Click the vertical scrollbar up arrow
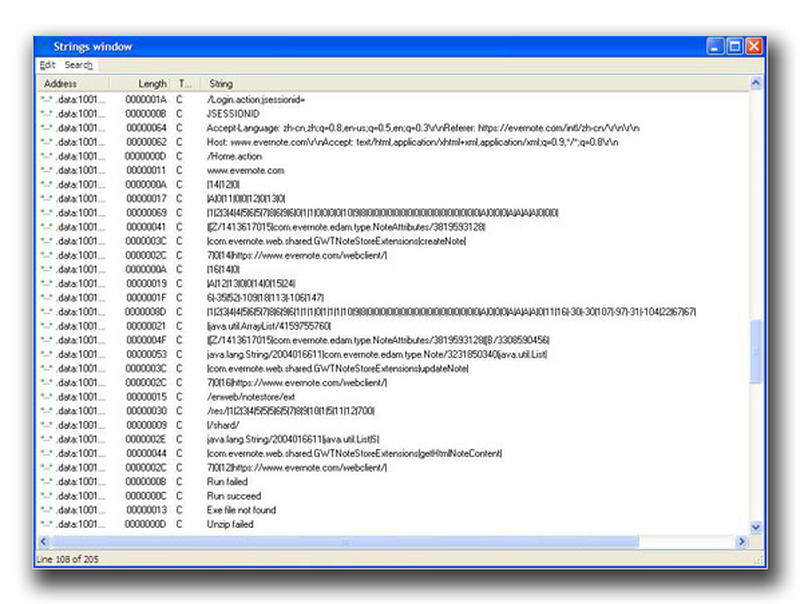The height and width of the screenshot is (604, 800). point(755,84)
